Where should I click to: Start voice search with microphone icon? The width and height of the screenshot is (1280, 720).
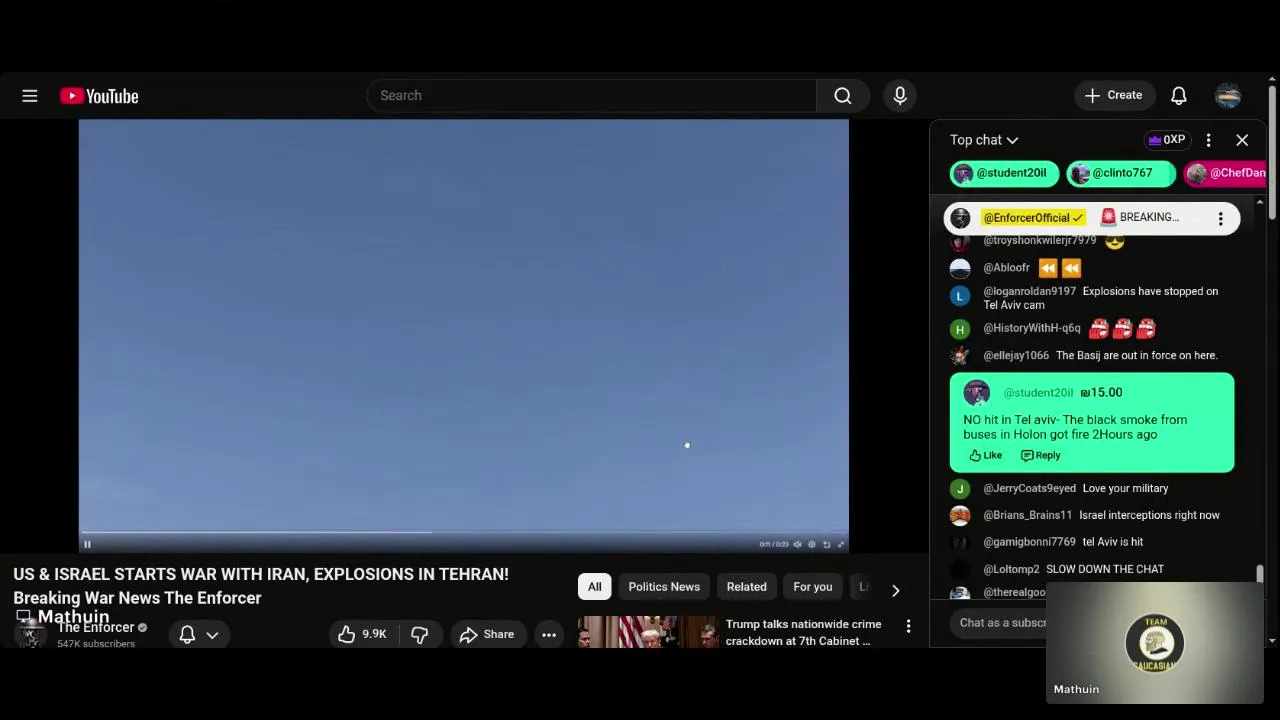(x=900, y=96)
